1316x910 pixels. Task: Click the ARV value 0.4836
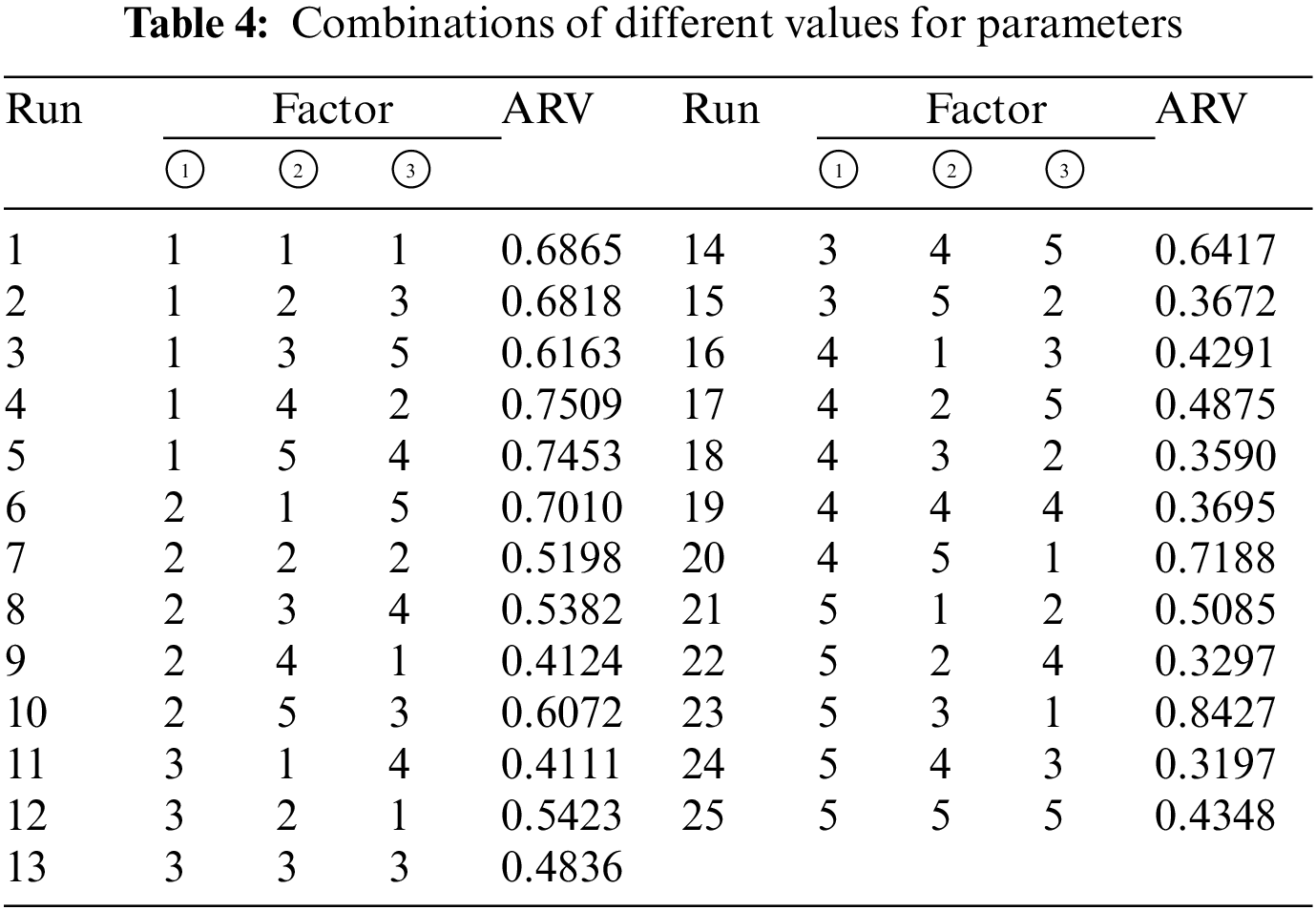(x=561, y=867)
